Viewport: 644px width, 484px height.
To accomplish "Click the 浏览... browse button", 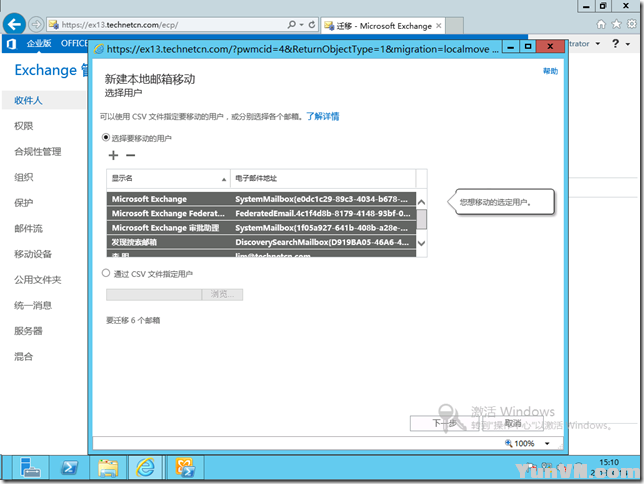I will click(222, 294).
